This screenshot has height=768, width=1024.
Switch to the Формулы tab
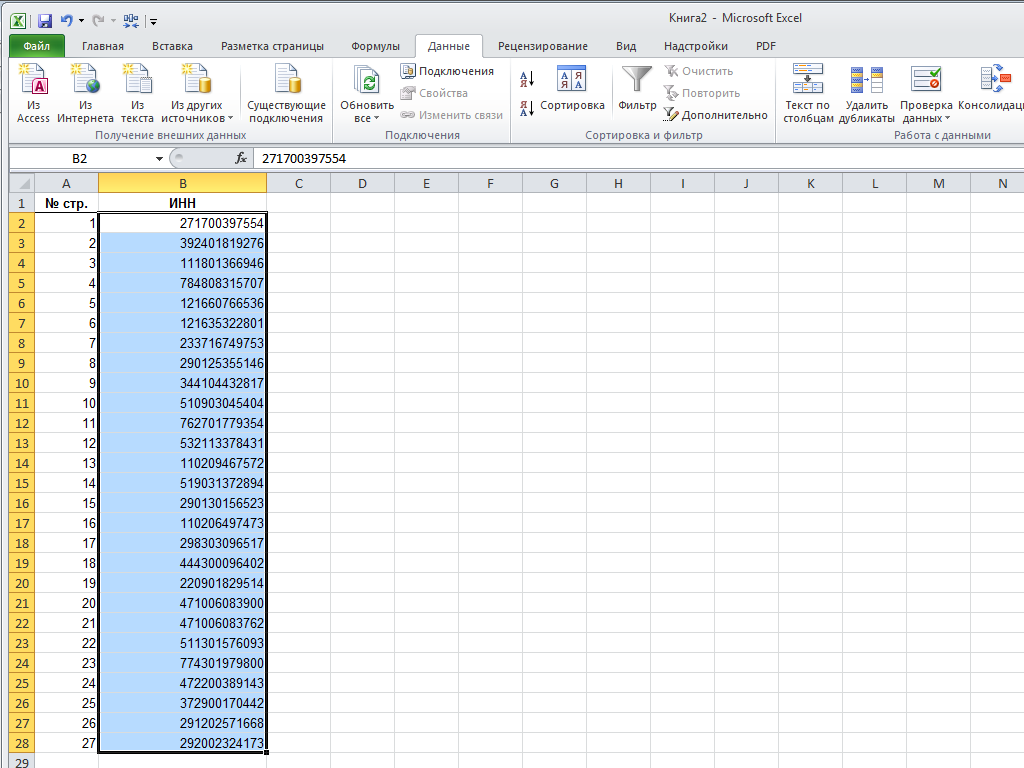tap(376, 46)
